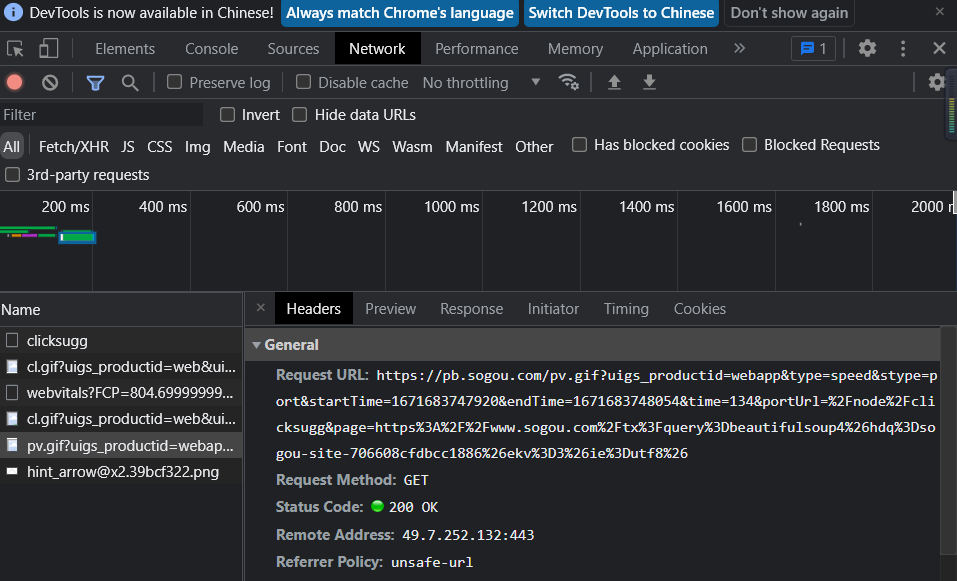Collapse the General section triangle
Image resolution: width=957 pixels, height=581 pixels.
[256, 345]
